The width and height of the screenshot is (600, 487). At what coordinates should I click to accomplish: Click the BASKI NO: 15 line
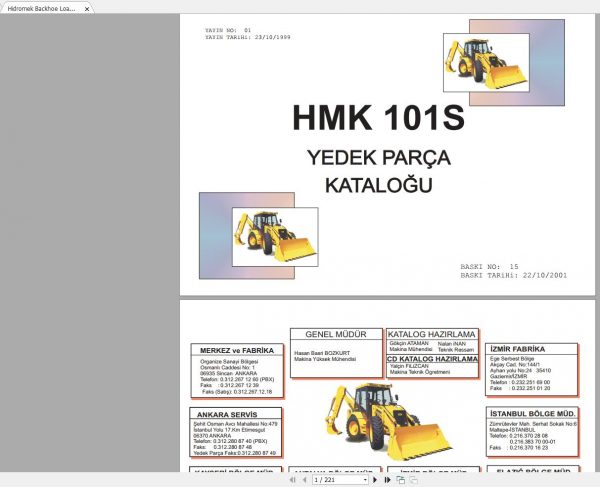click(489, 267)
